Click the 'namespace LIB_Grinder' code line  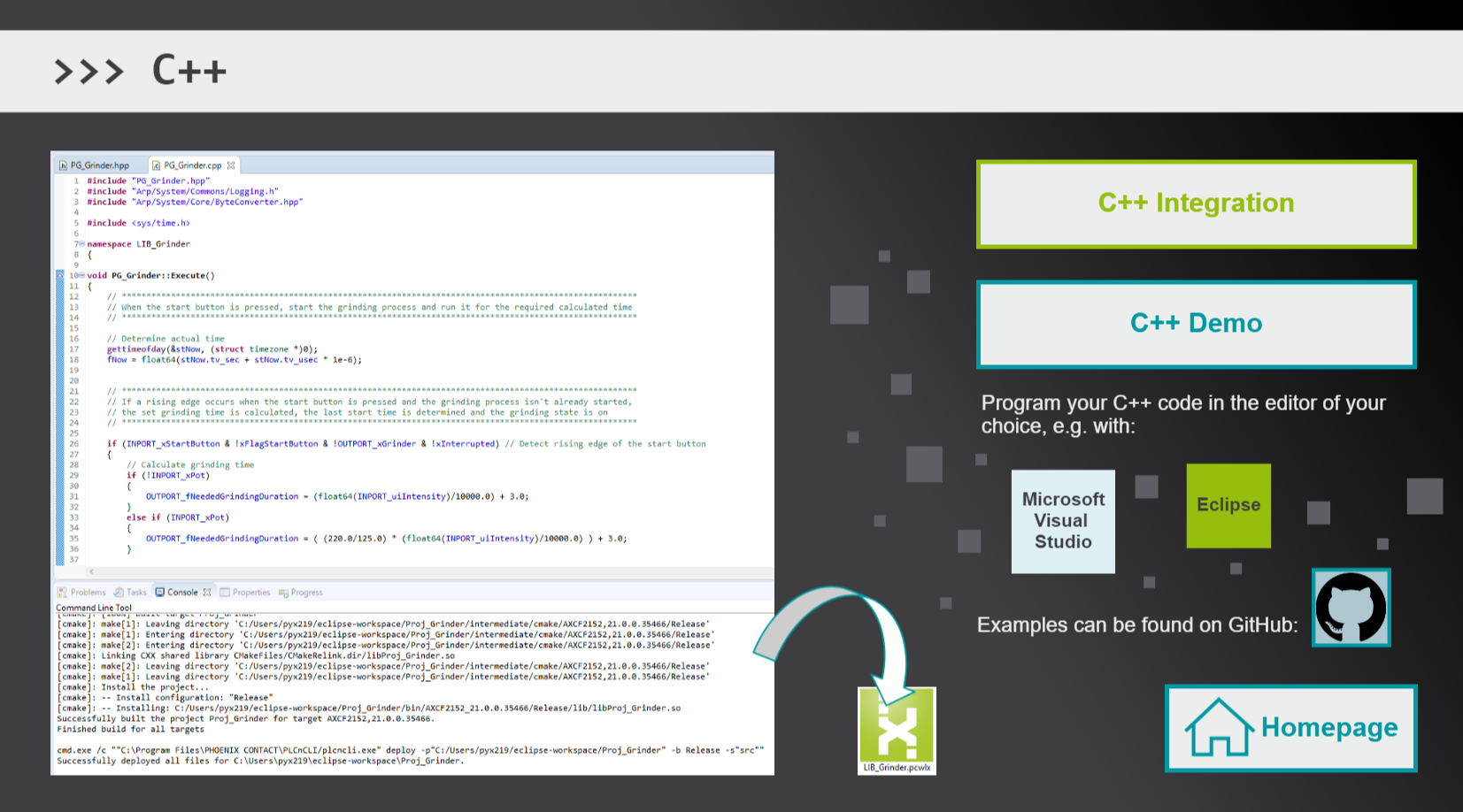tap(138, 244)
